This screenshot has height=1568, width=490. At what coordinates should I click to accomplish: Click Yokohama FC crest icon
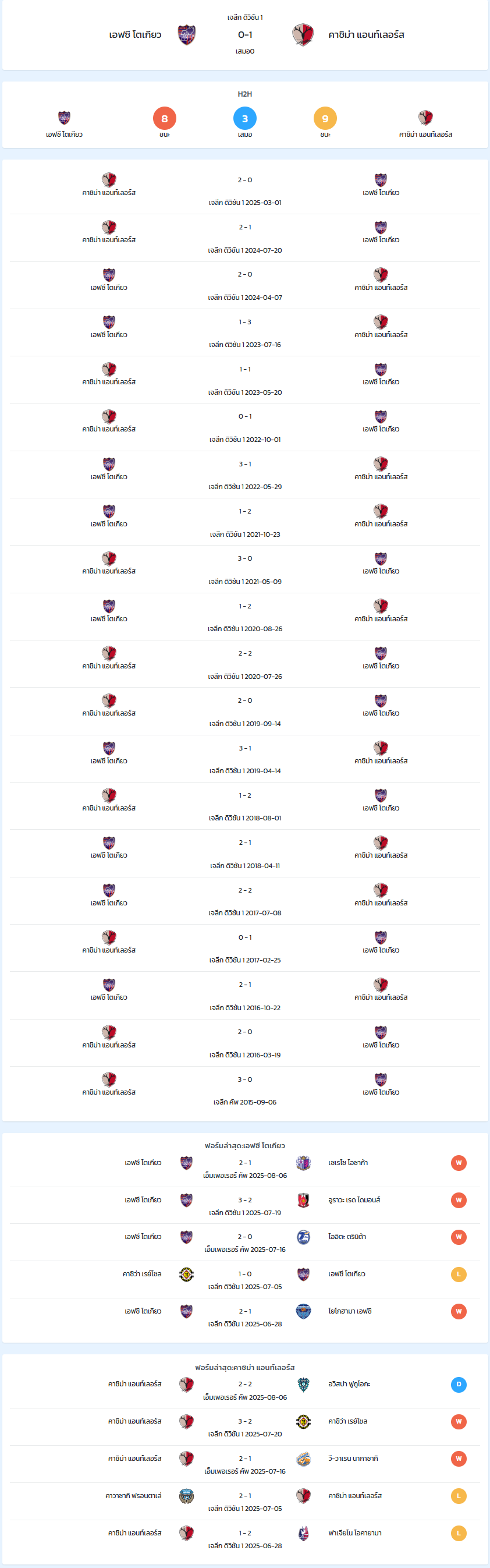coord(303,1311)
